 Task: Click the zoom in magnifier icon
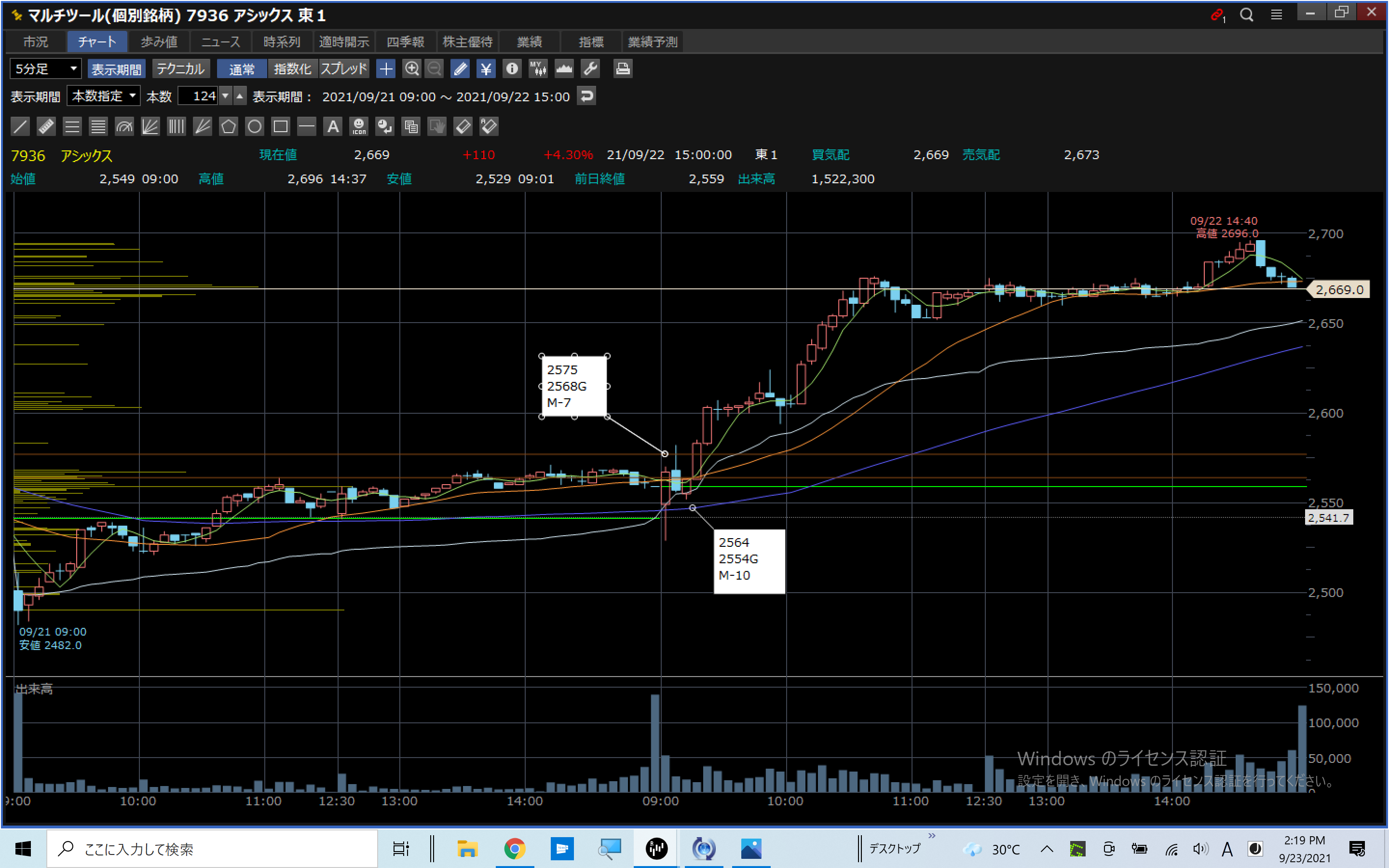(411, 69)
